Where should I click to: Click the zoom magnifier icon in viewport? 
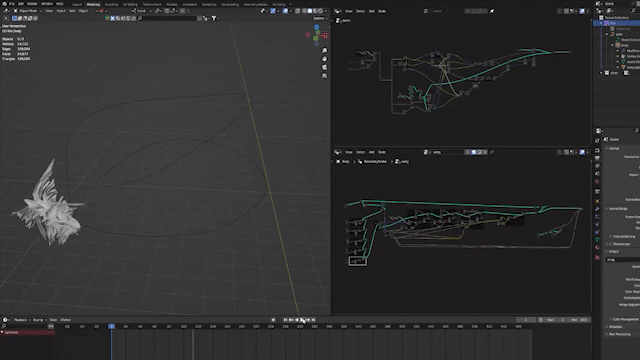[x=324, y=51]
